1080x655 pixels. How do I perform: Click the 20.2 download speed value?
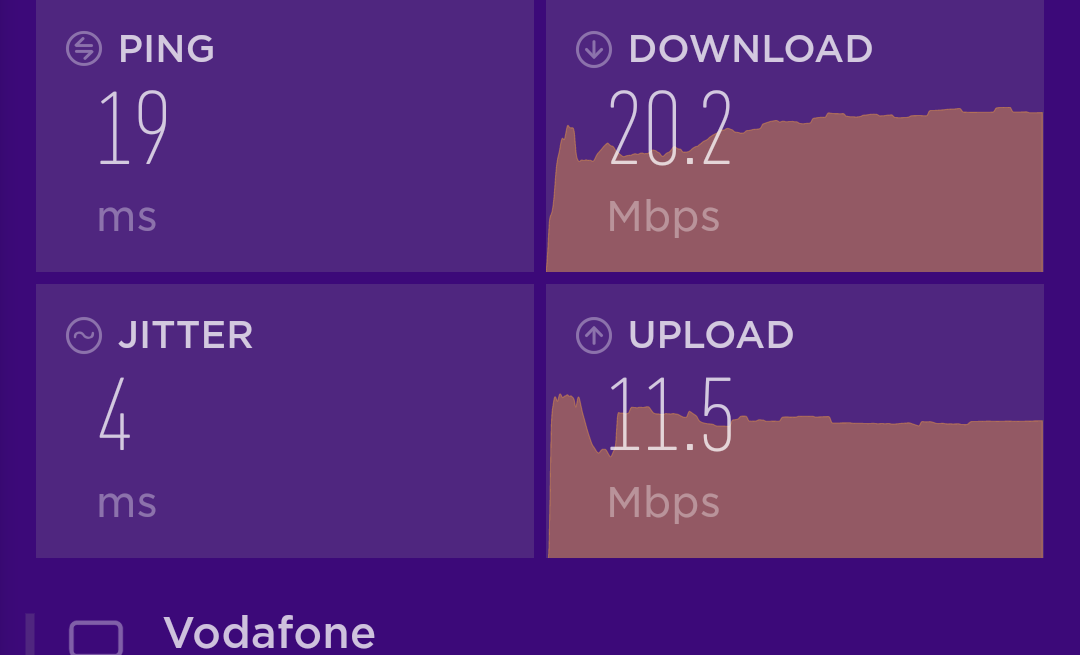(x=669, y=127)
